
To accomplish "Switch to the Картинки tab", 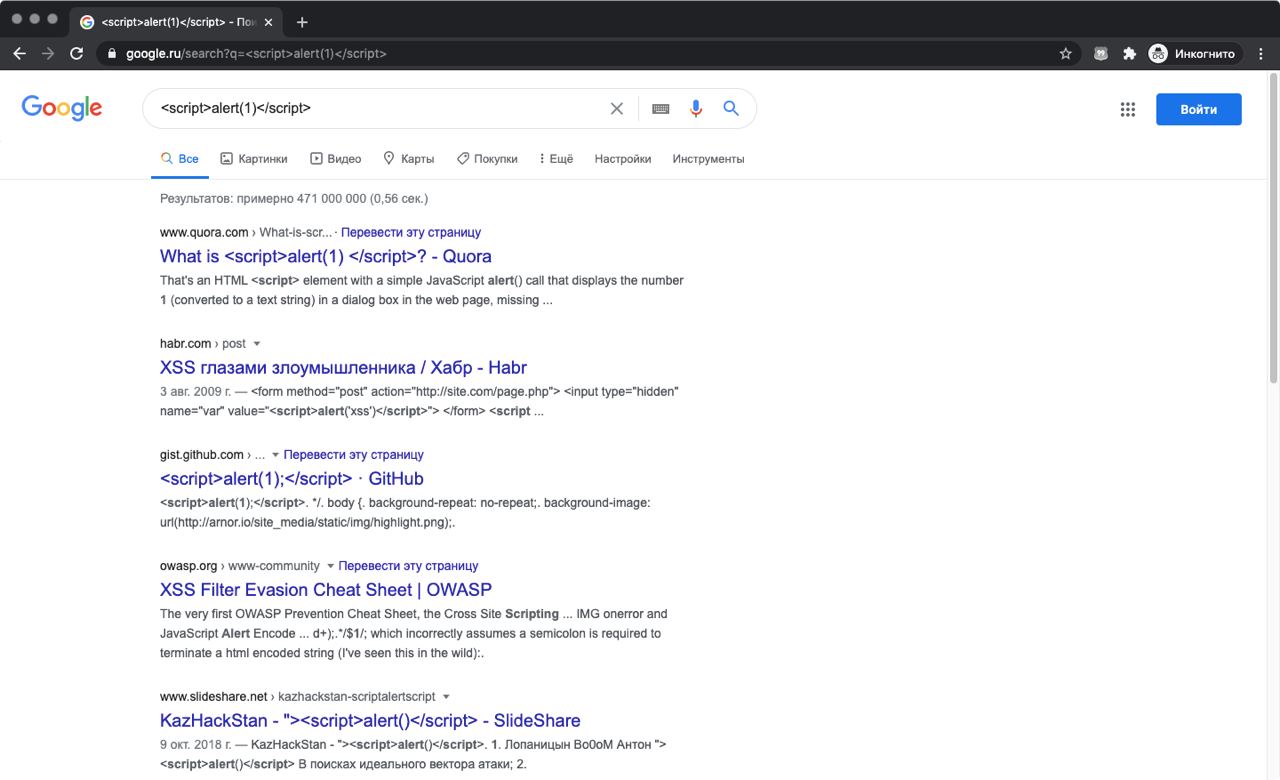I will point(254,159).
